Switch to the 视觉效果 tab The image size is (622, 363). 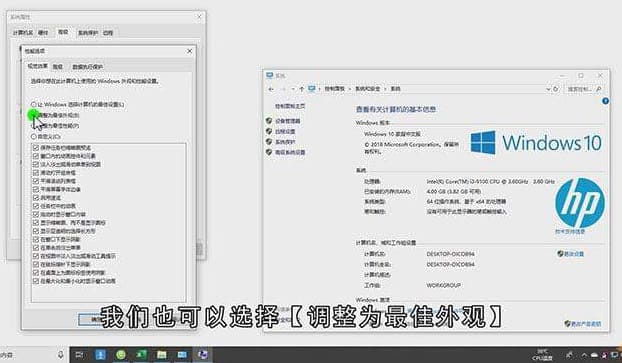pos(38,66)
